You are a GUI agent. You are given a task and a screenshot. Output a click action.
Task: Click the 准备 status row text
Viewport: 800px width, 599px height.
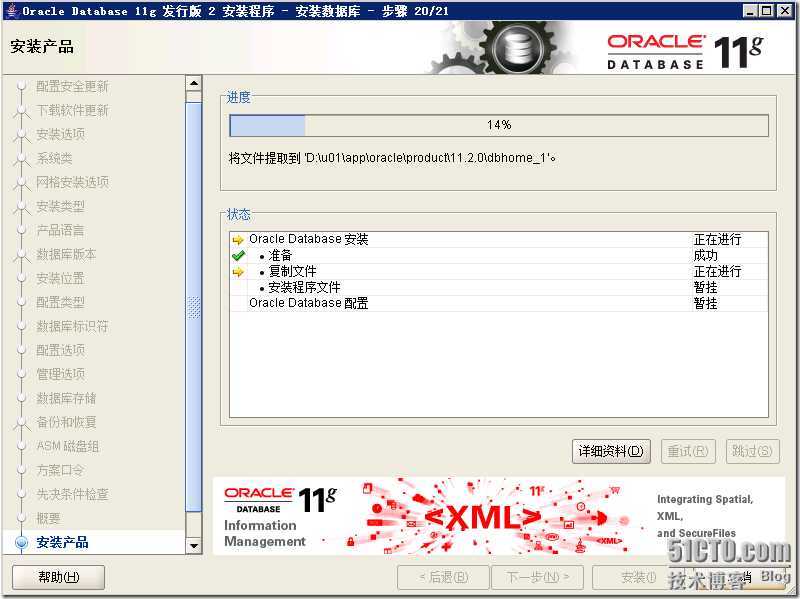(280, 256)
